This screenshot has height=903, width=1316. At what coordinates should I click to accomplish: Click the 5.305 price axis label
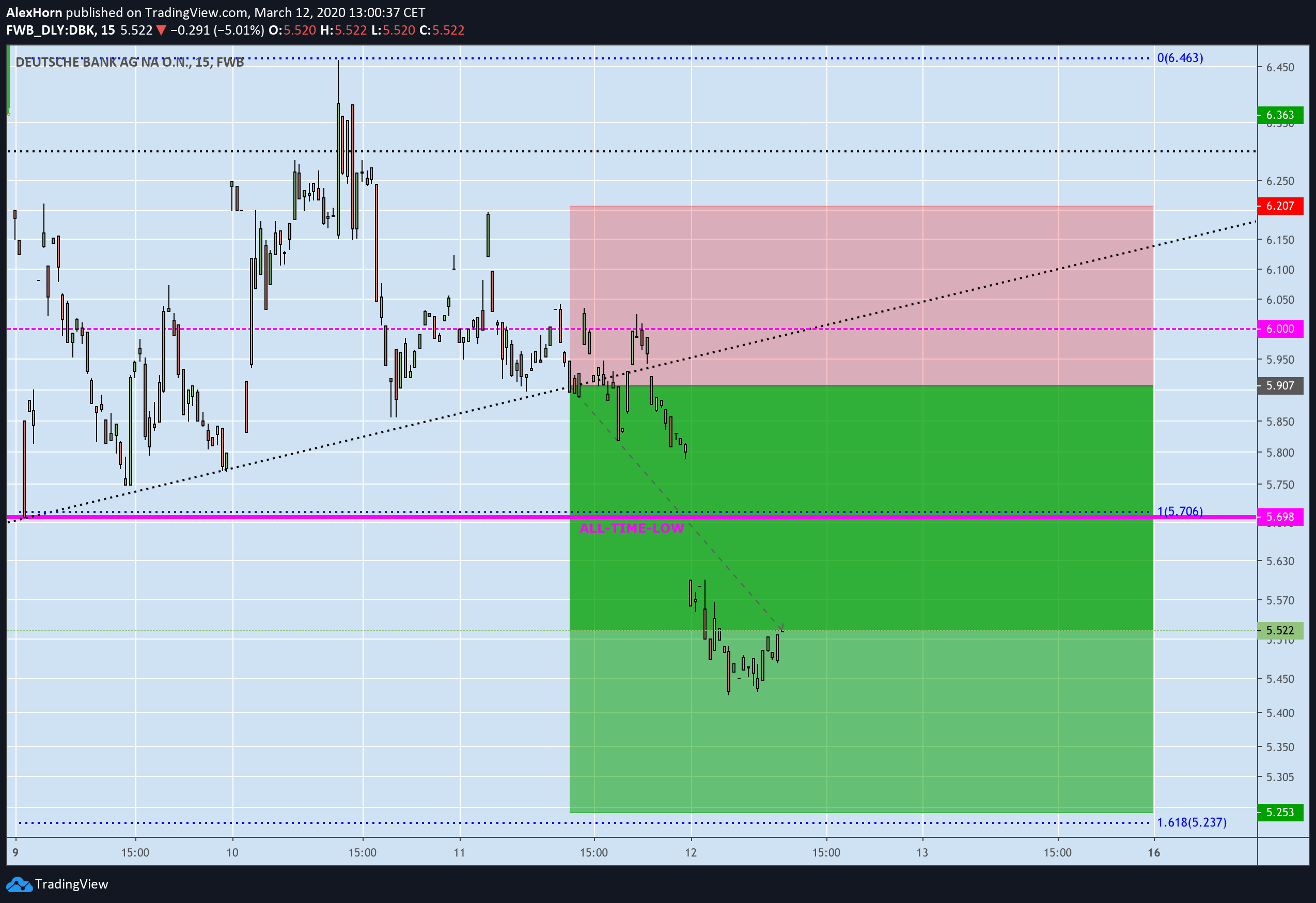1280,776
